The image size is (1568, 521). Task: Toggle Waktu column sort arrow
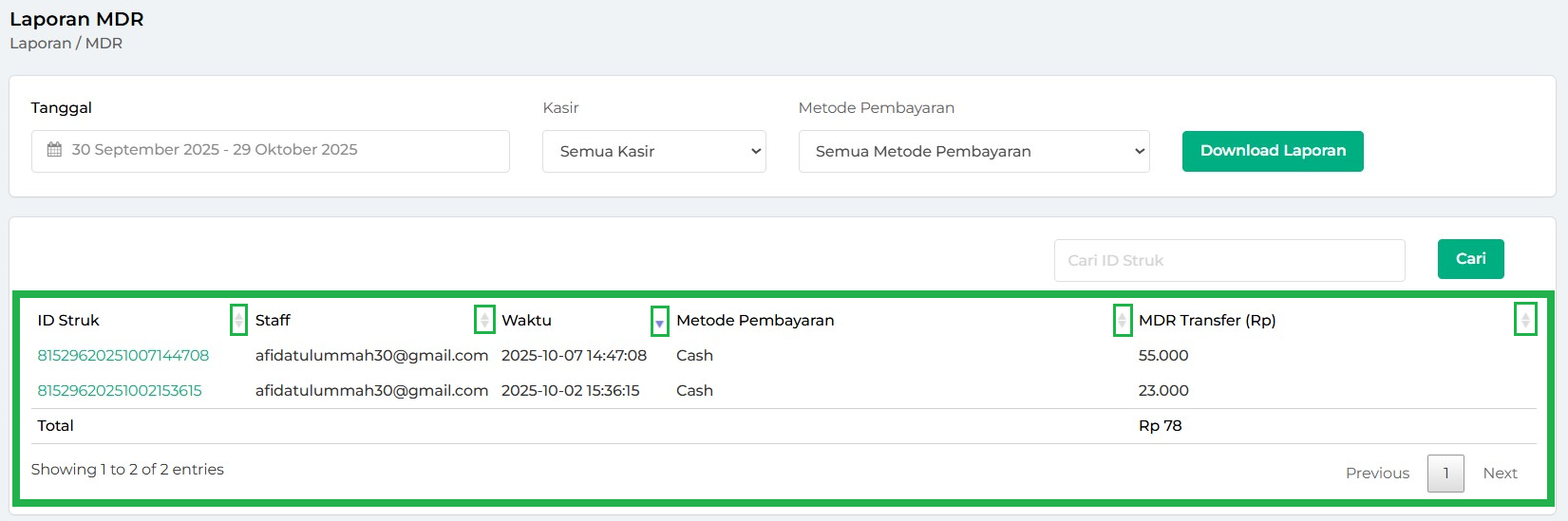659,322
